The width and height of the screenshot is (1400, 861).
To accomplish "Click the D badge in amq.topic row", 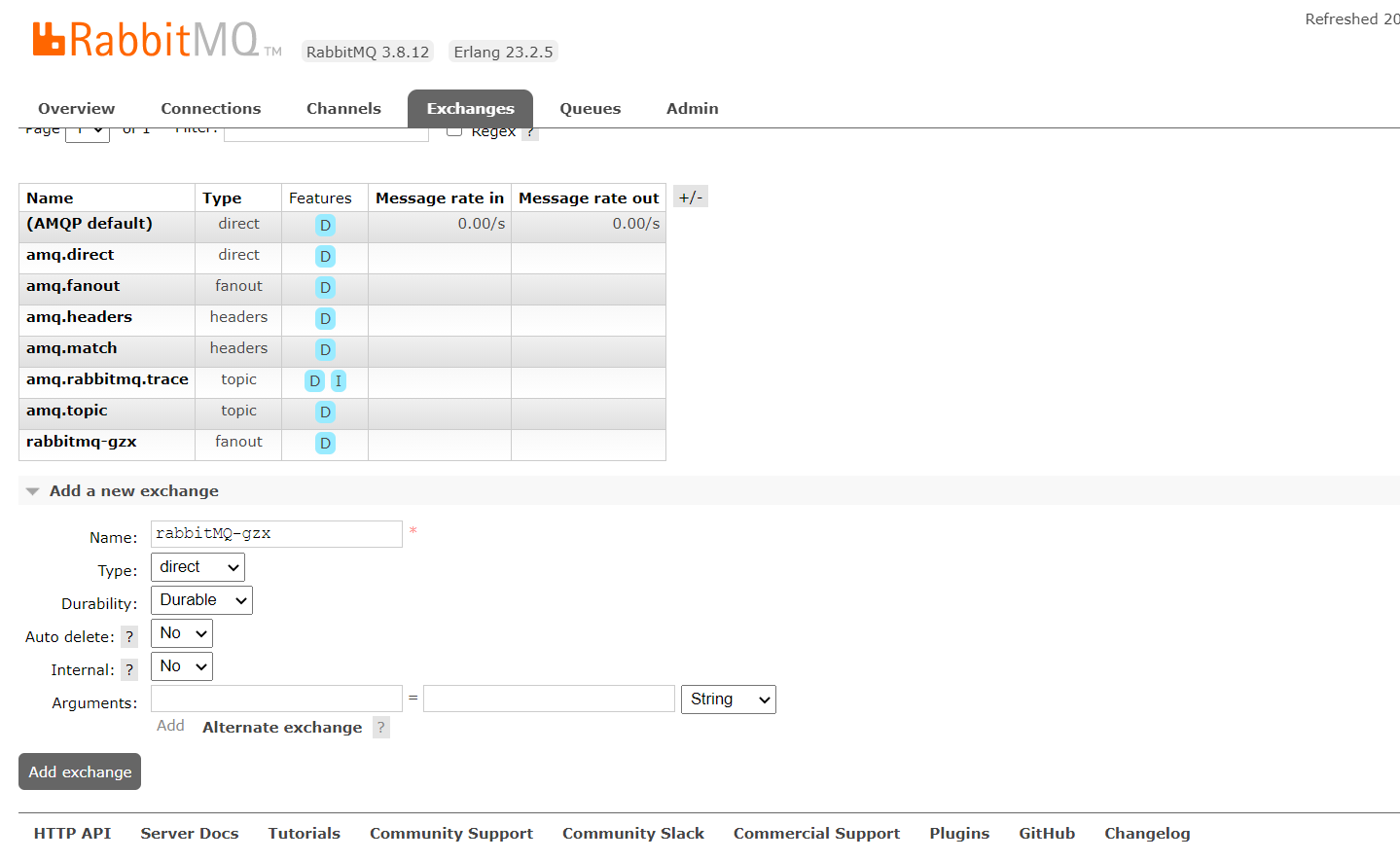I will pyautogui.click(x=325, y=413).
